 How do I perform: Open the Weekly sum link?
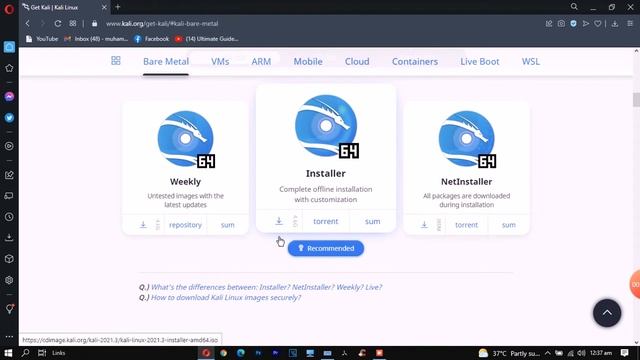point(228,225)
